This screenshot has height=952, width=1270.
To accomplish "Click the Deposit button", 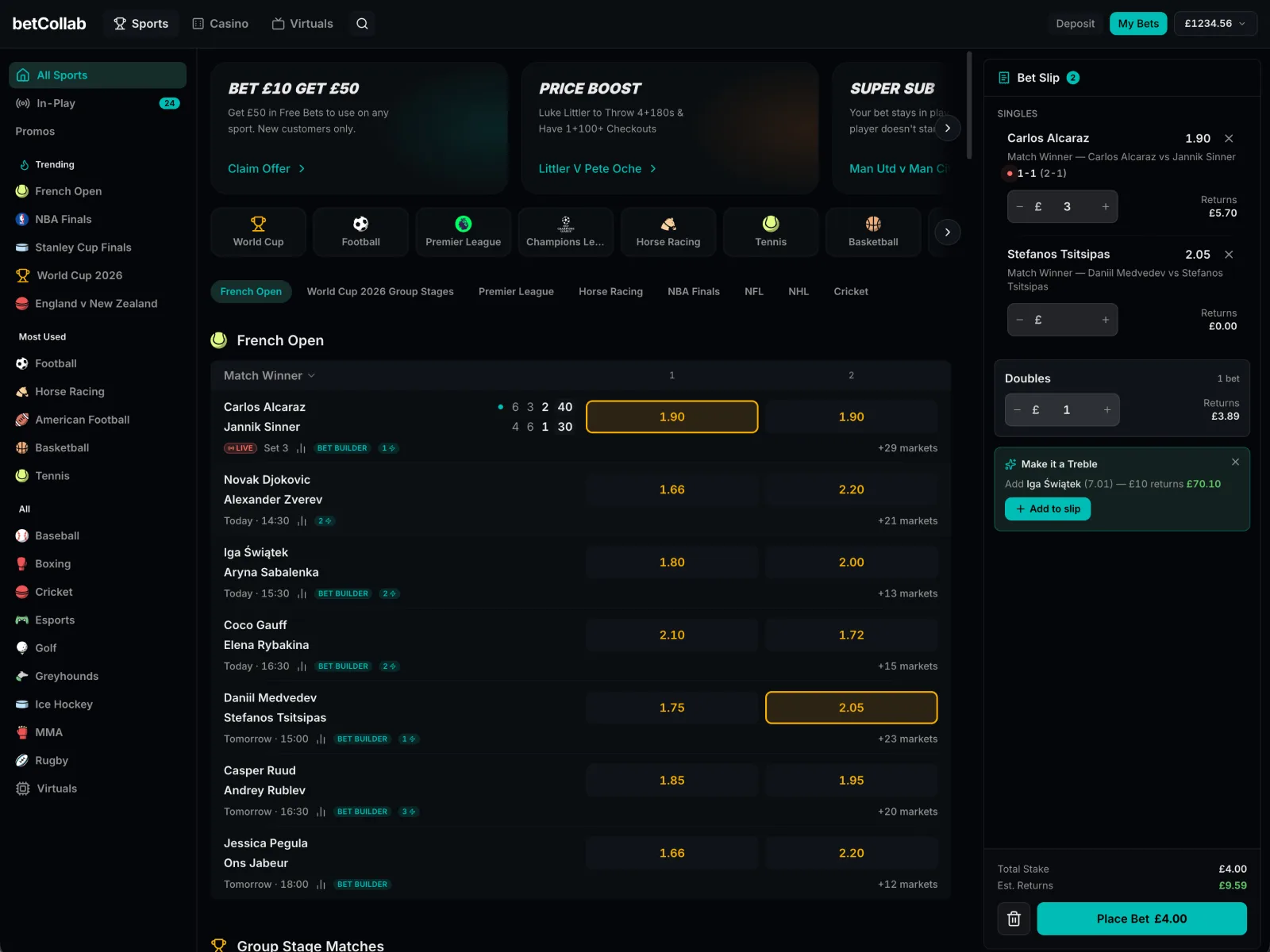I will point(1075,24).
